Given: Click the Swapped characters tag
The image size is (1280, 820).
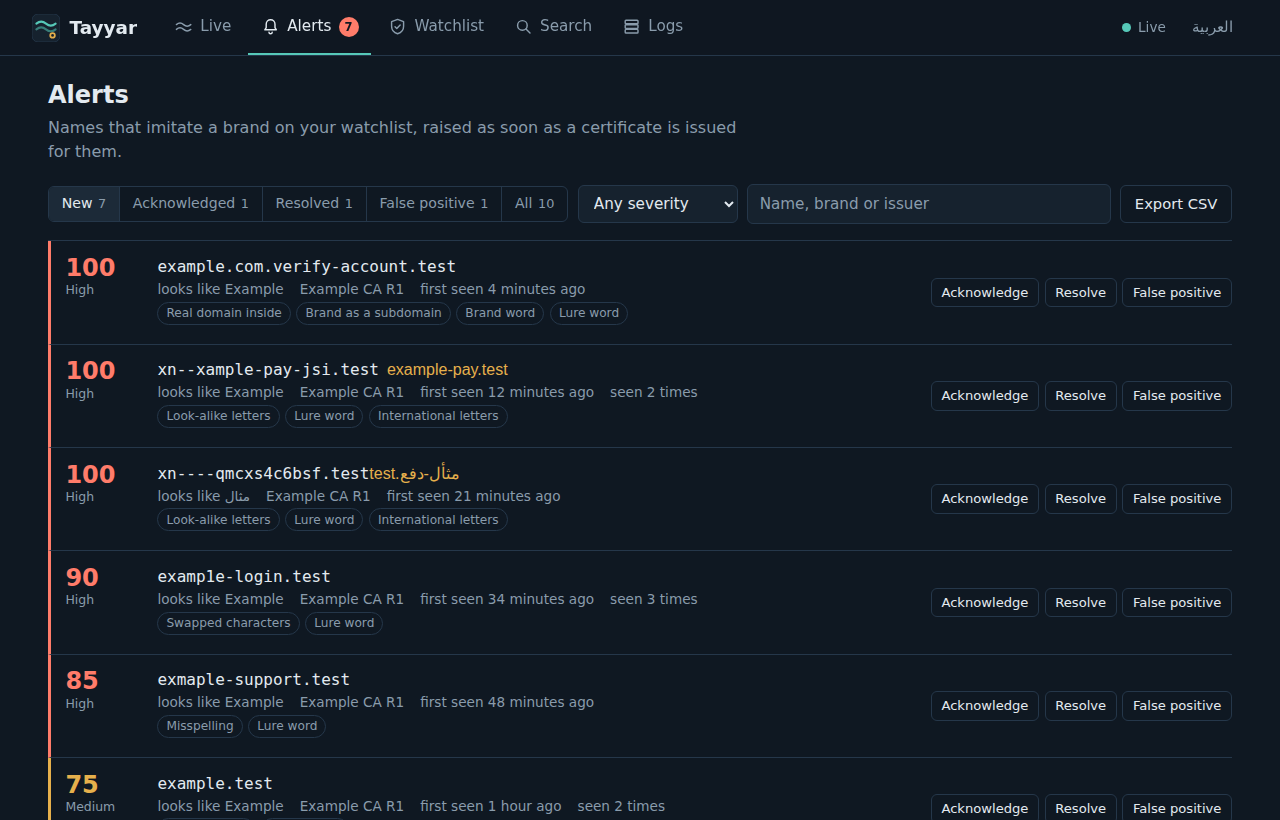Looking at the screenshot, I should (x=228, y=623).
